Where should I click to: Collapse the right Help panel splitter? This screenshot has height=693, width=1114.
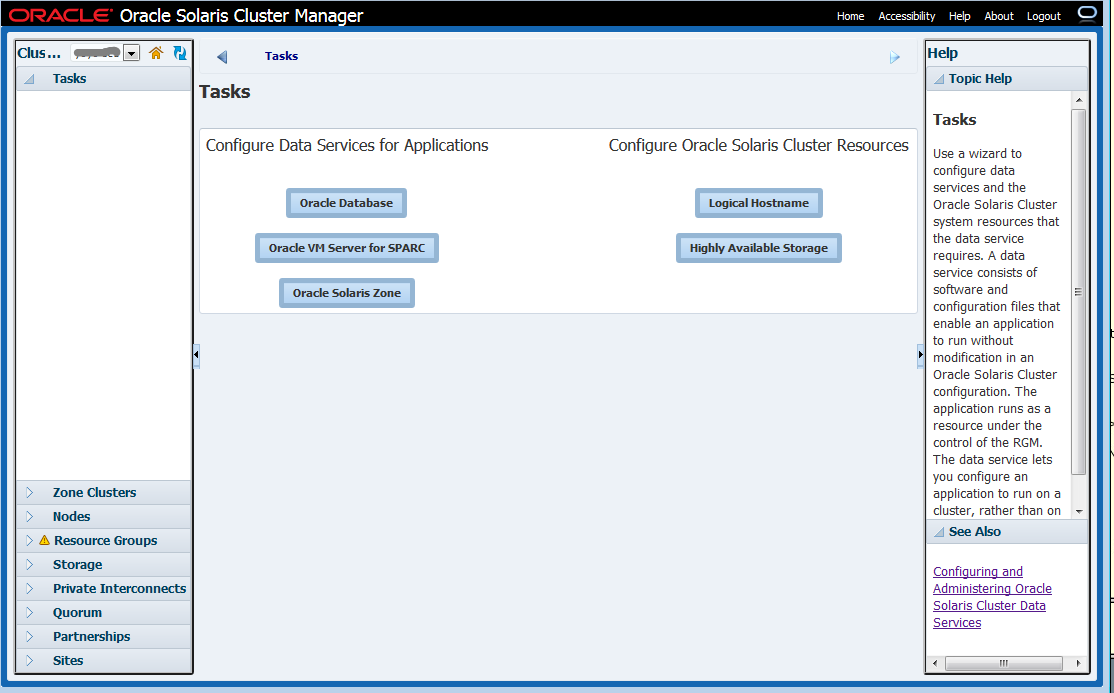click(x=921, y=355)
